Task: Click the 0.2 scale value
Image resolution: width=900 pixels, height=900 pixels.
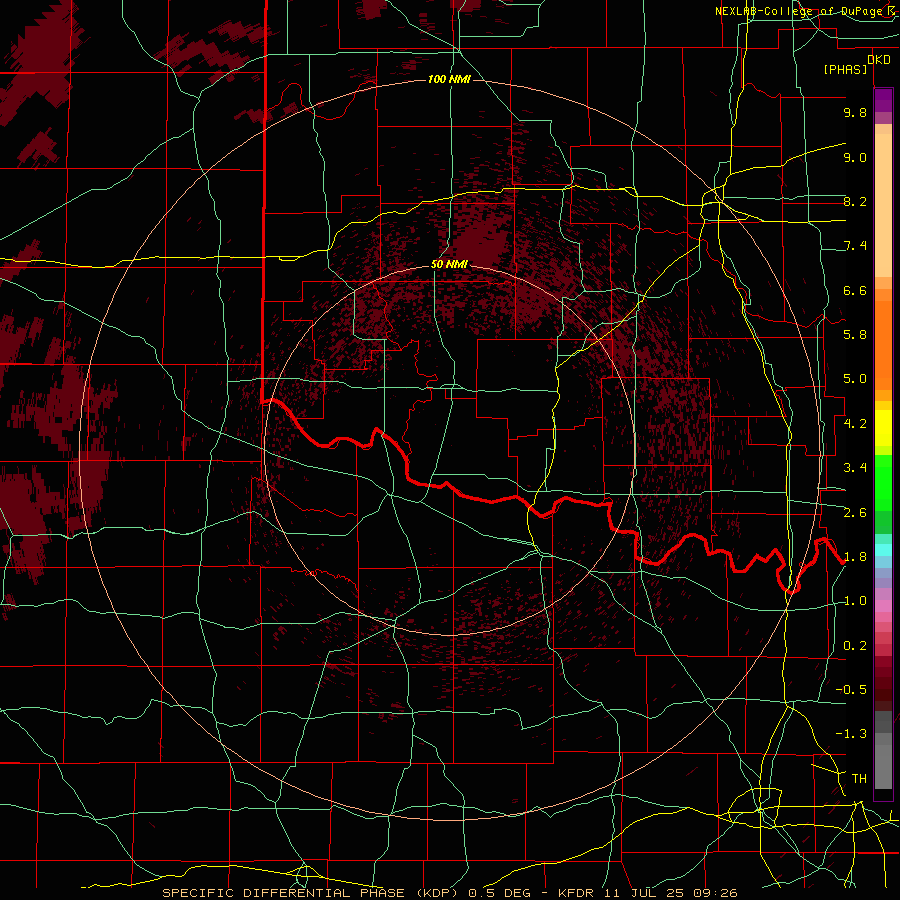Action: pos(855,646)
